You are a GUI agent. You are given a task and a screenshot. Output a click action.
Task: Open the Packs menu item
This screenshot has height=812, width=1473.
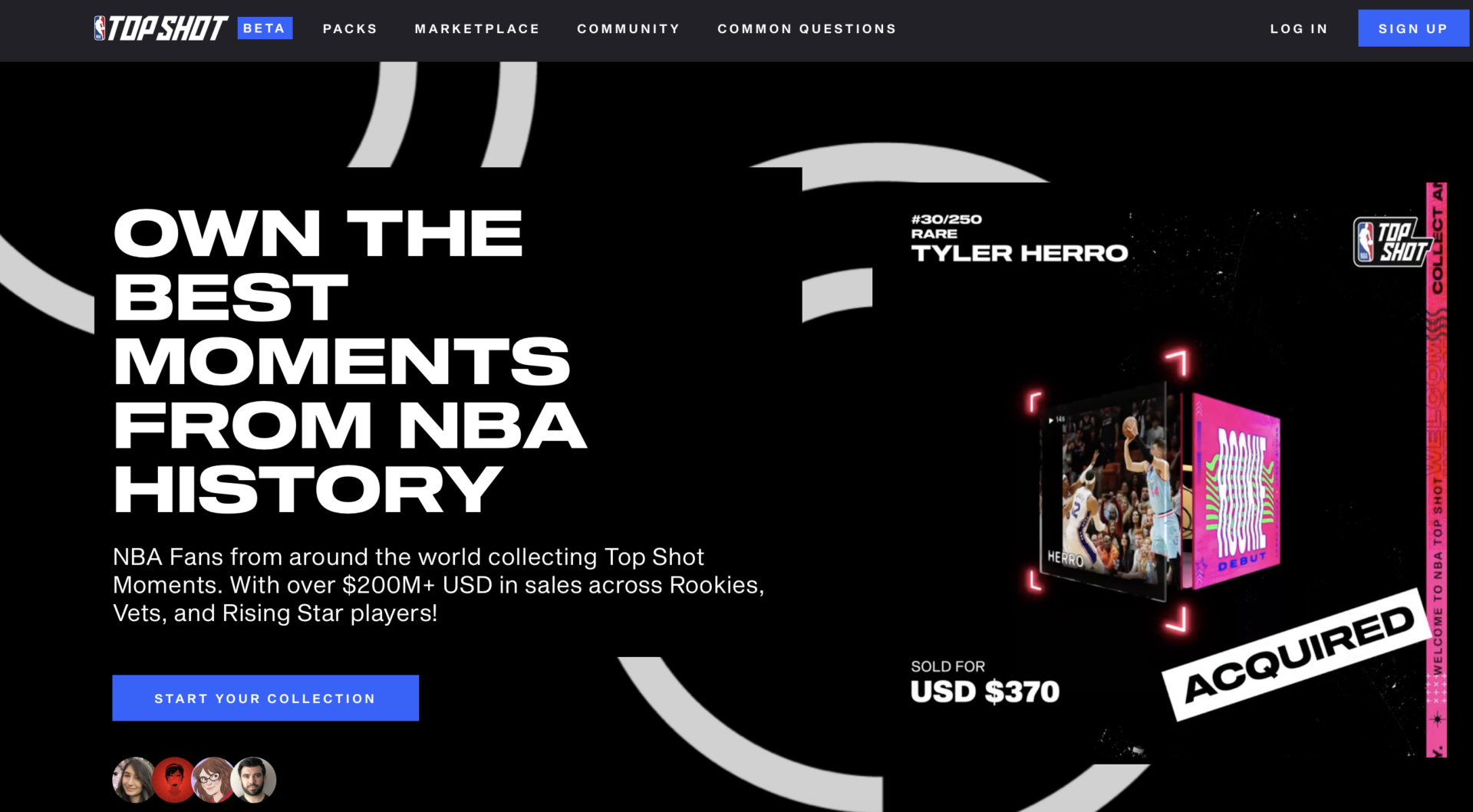(x=350, y=29)
